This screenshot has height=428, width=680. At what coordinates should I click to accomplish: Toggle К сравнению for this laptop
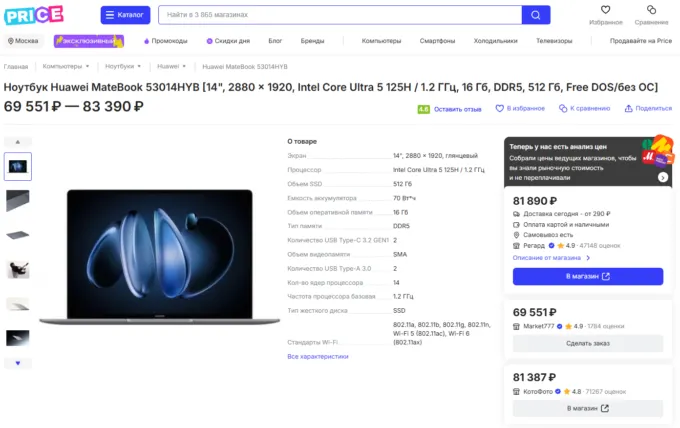(x=584, y=108)
